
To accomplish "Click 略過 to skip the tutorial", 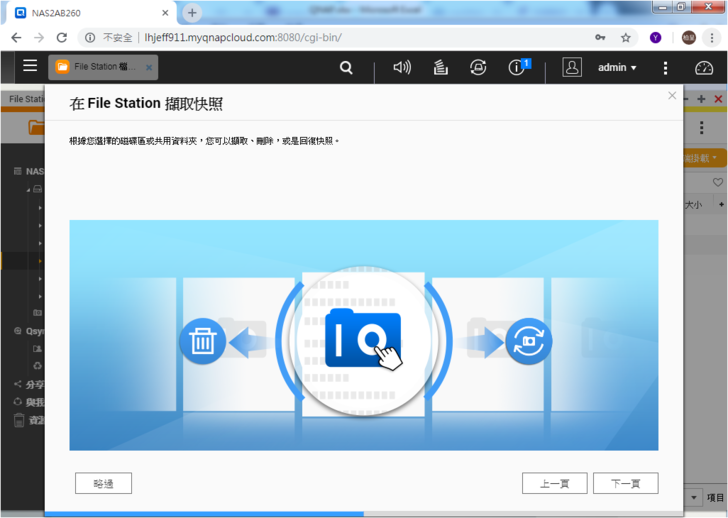I will click(103, 483).
